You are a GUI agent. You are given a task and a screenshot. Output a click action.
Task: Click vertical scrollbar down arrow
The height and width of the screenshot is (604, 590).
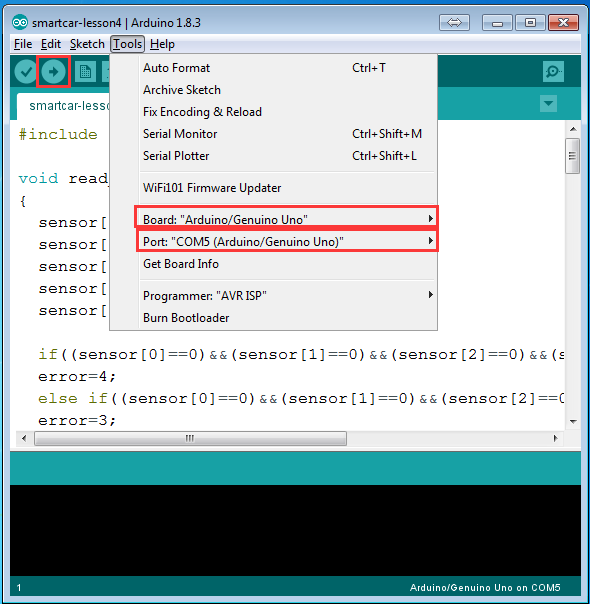(x=573, y=421)
